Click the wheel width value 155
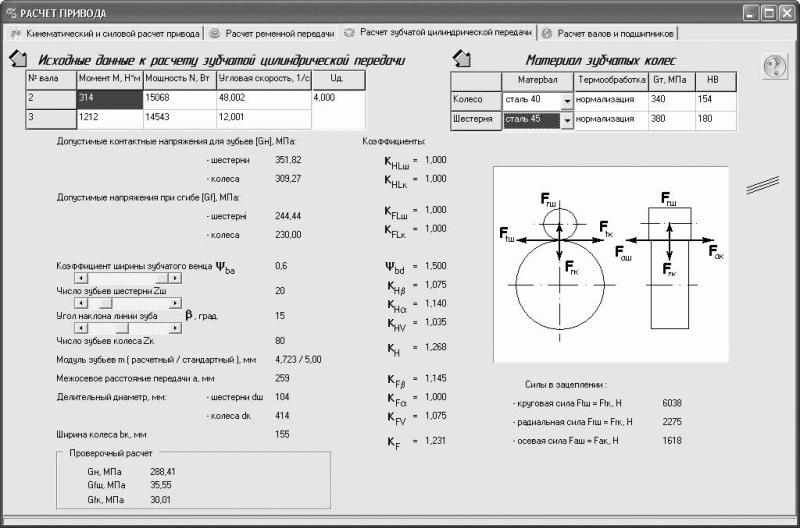The image size is (800, 528). pyautogui.click(x=282, y=435)
